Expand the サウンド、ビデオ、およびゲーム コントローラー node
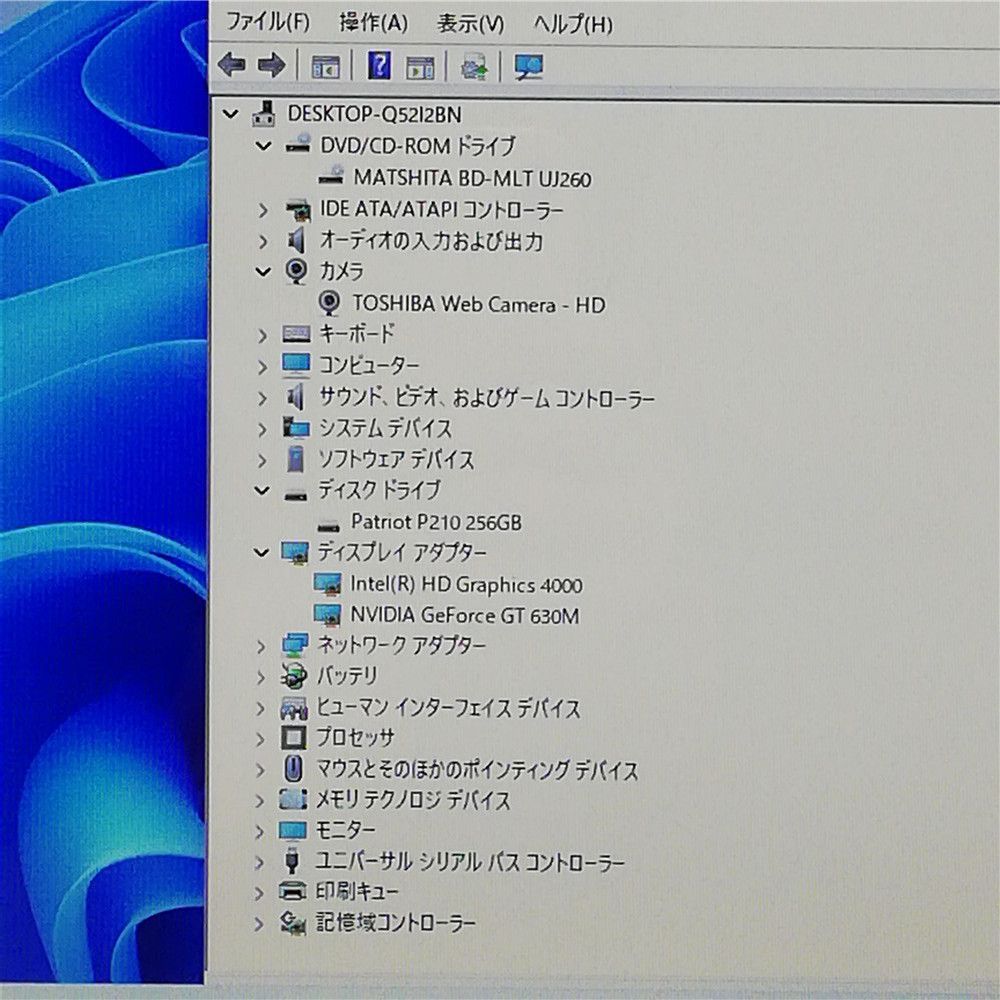This screenshot has width=1000, height=1000. 262,398
